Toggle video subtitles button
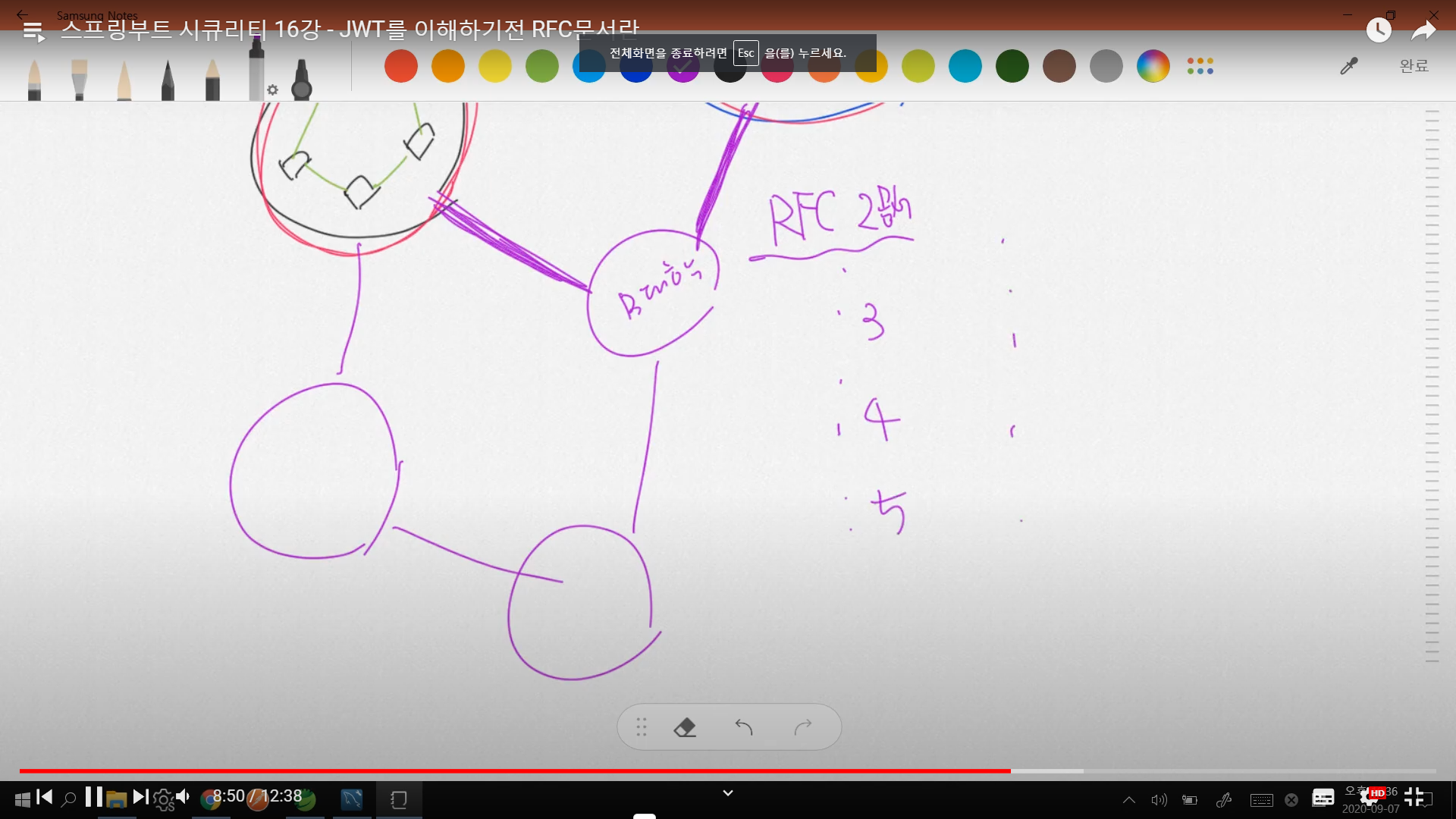 coord(1323,797)
